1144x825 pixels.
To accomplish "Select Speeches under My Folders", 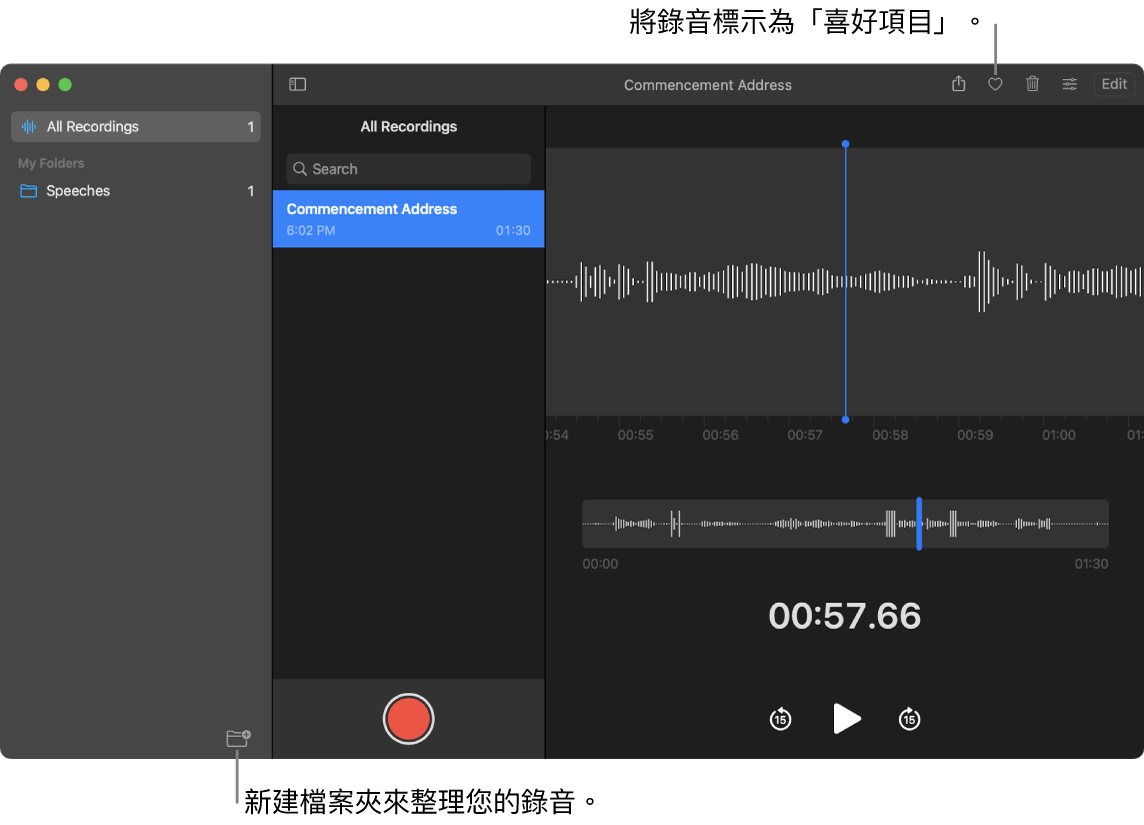I will coord(78,191).
